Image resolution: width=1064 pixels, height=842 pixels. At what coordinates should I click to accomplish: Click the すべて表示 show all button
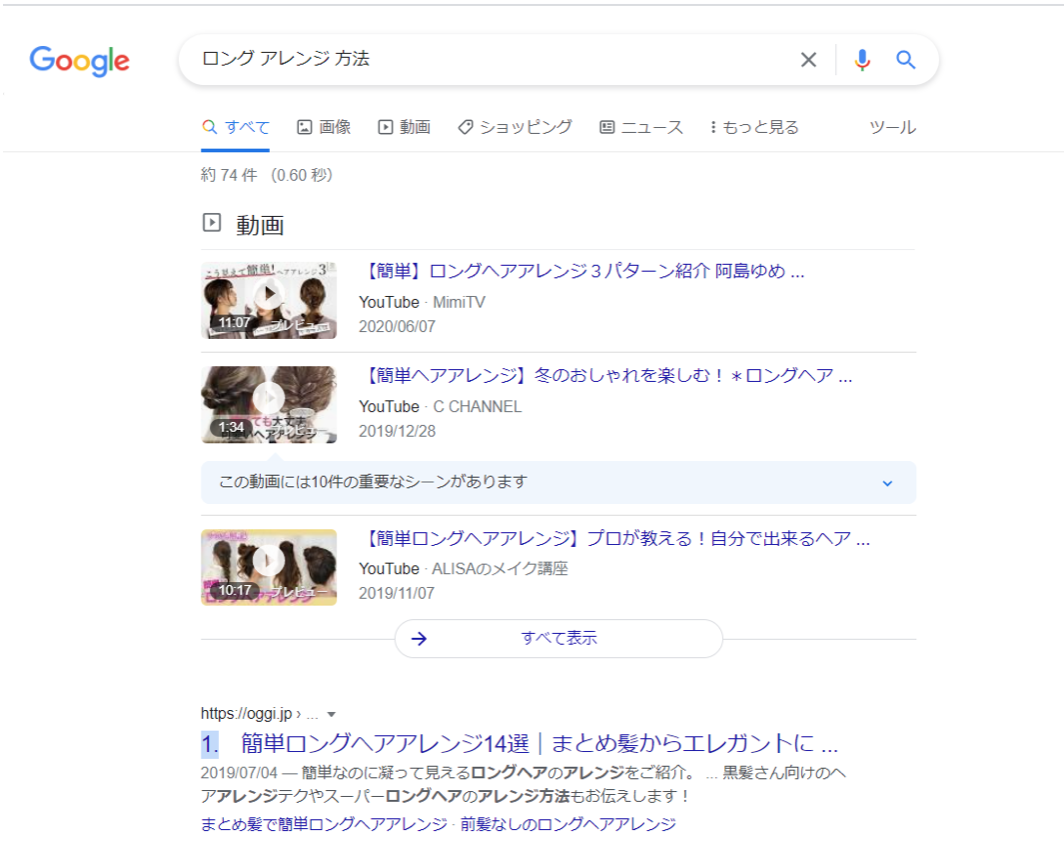pos(558,638)
